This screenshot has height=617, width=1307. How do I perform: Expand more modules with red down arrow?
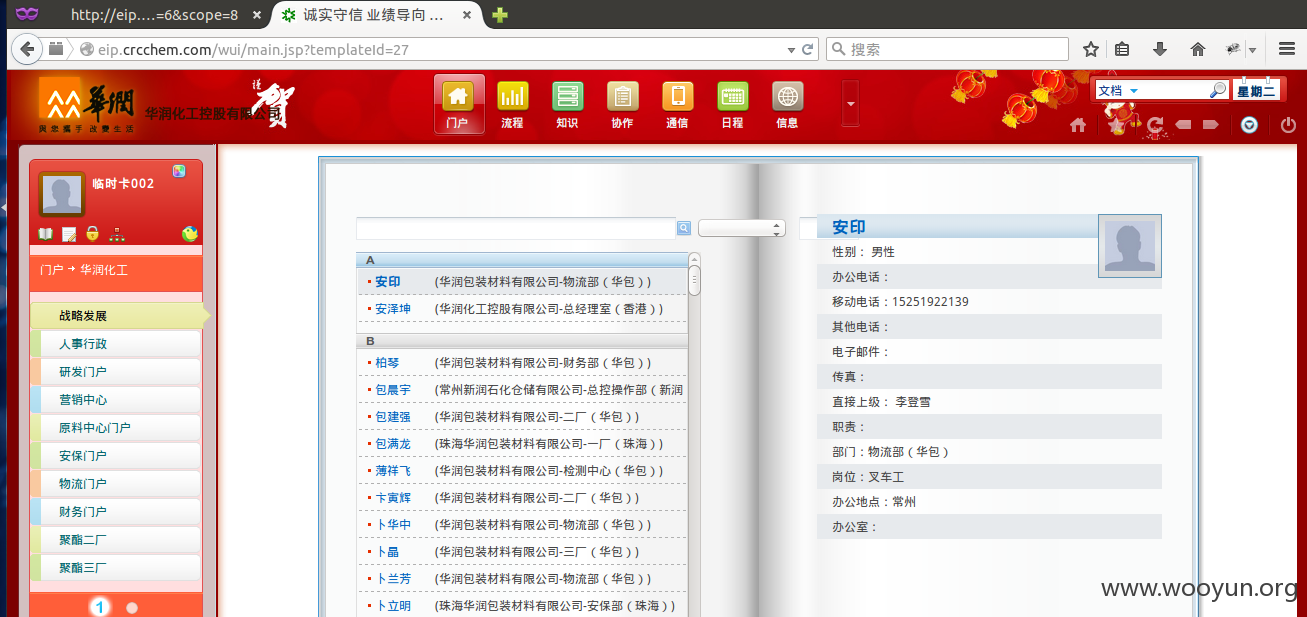(x=851, y=102)
